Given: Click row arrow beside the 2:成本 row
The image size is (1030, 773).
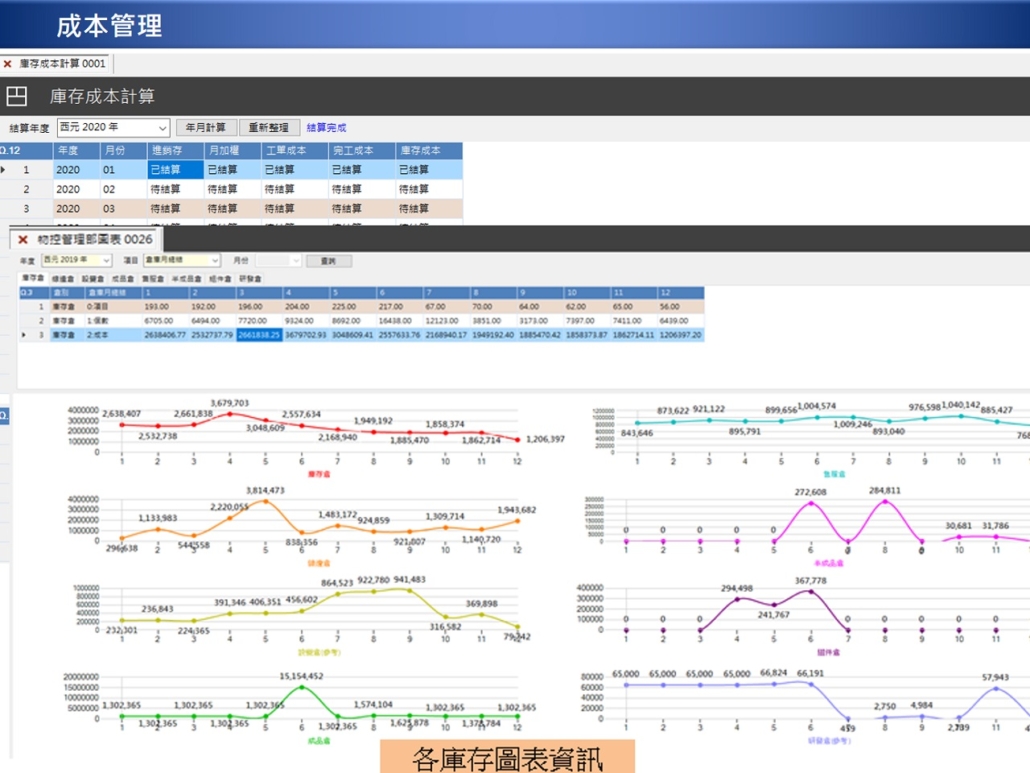Looking at the screenshot, I should [x=24, y=335].
